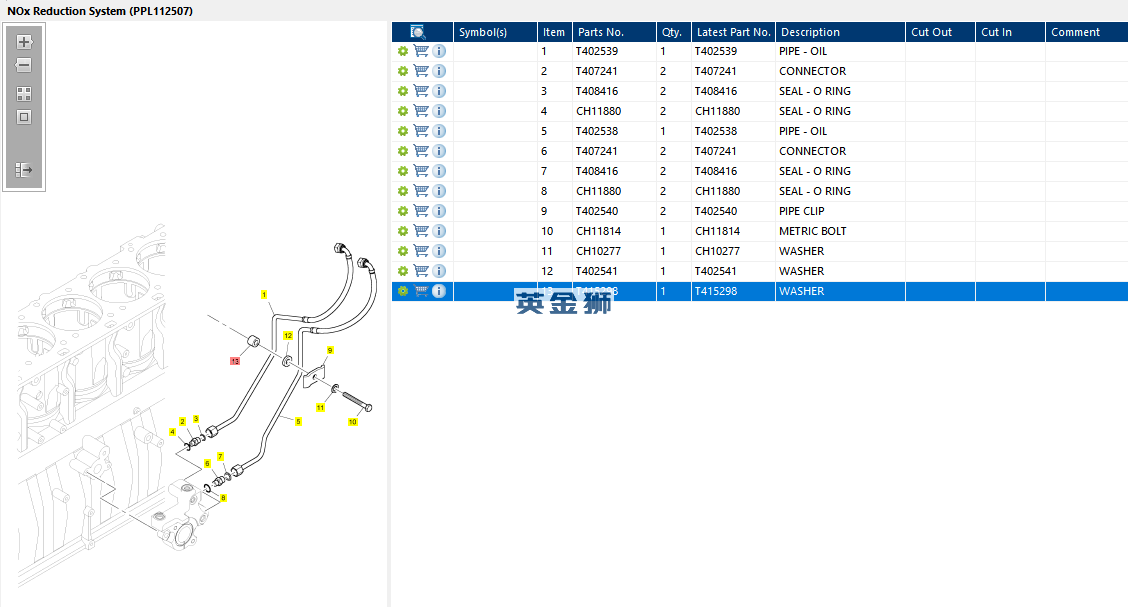Show info for item 8 CH11880
This screenshot has height=607, width=1128.
[x=439, y=191]
